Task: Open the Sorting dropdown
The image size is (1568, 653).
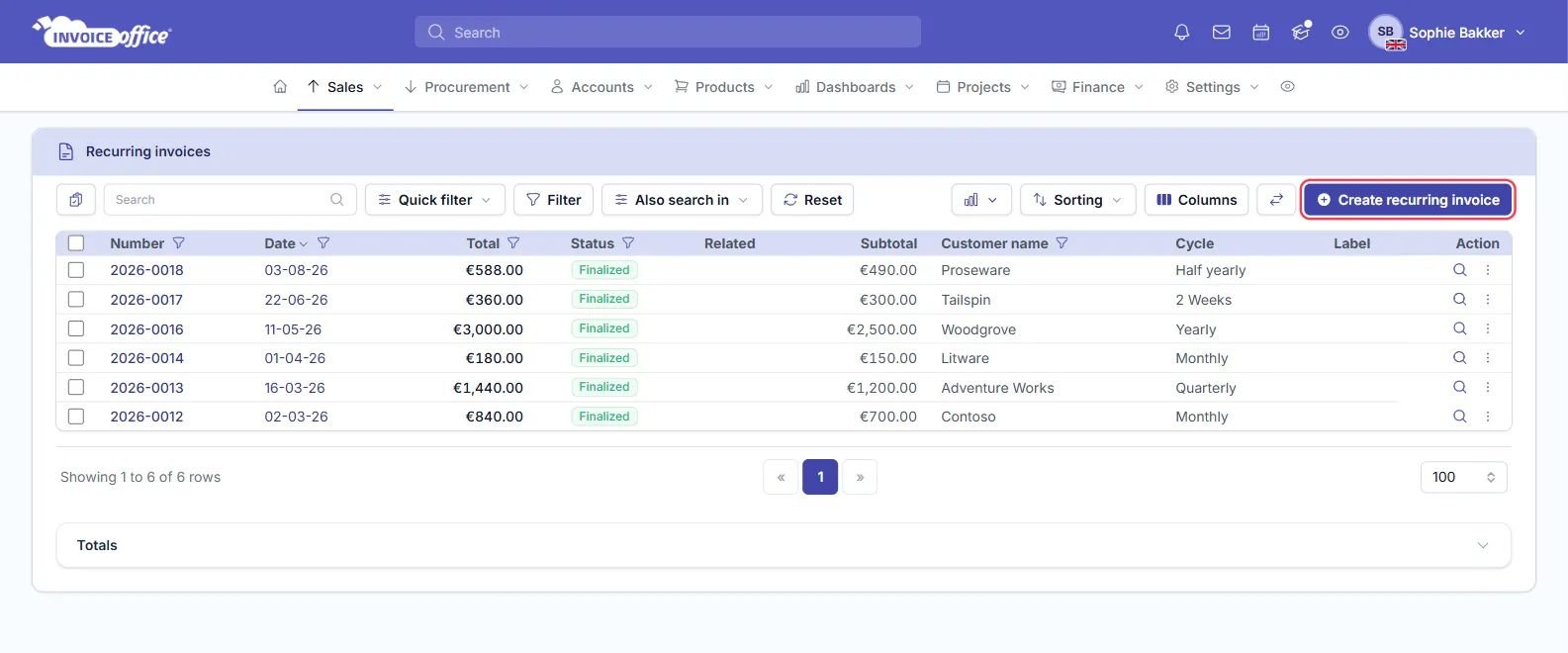Action: pos(1077,200)
